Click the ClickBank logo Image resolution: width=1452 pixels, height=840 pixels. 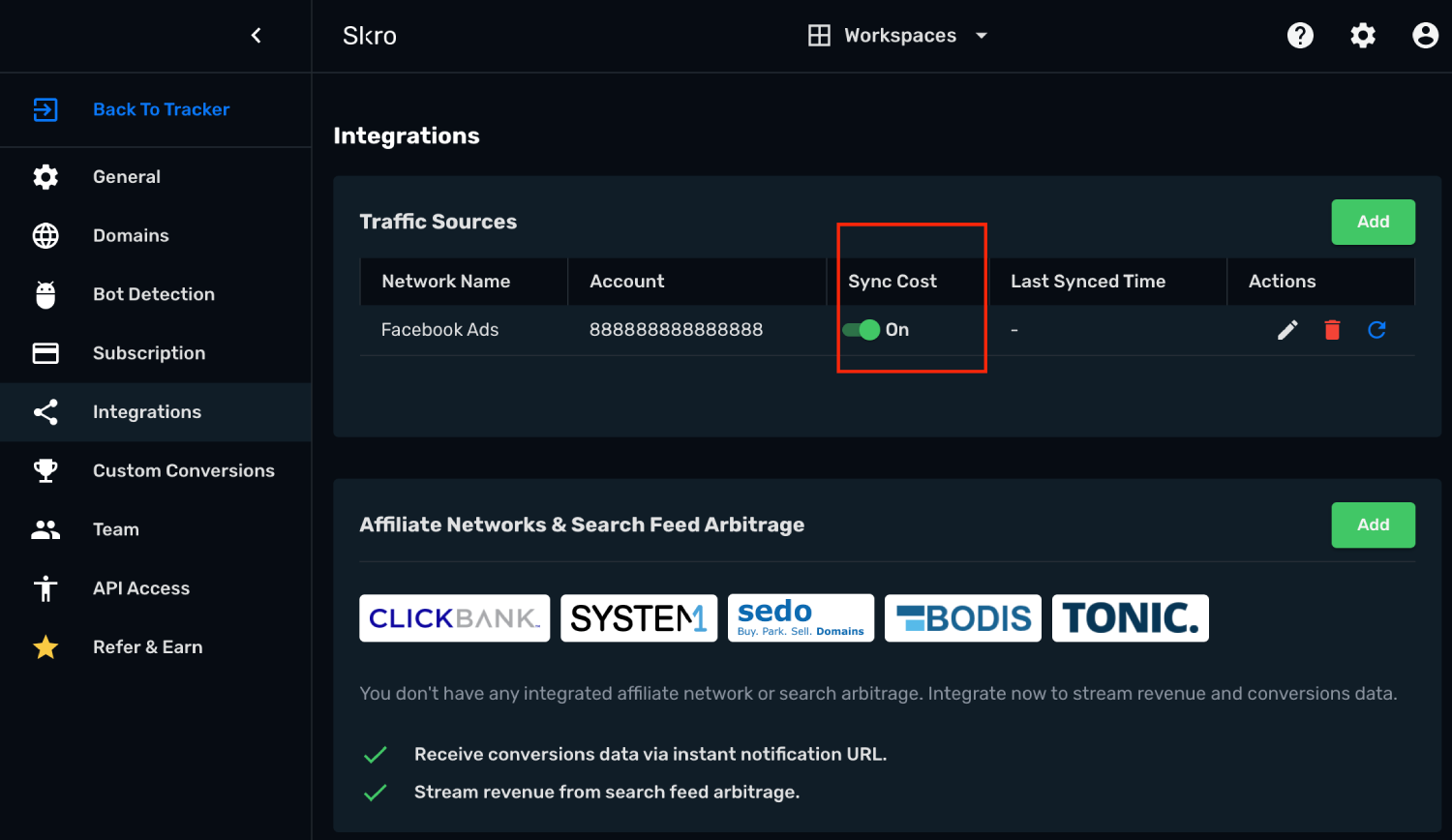(454, 618)
